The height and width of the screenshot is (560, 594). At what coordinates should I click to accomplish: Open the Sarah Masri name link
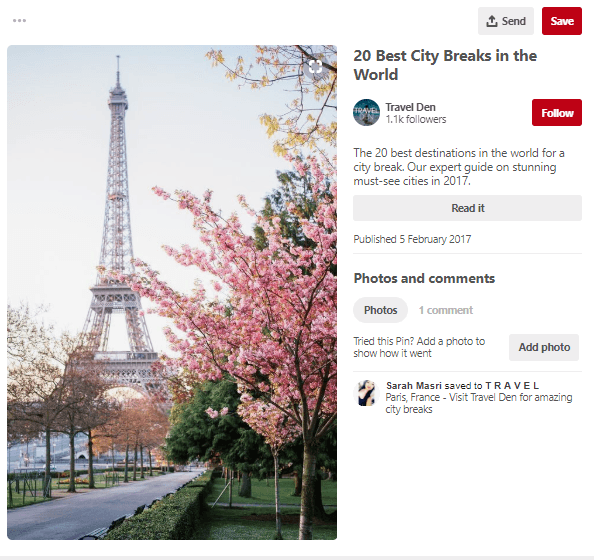click(414, 386)
